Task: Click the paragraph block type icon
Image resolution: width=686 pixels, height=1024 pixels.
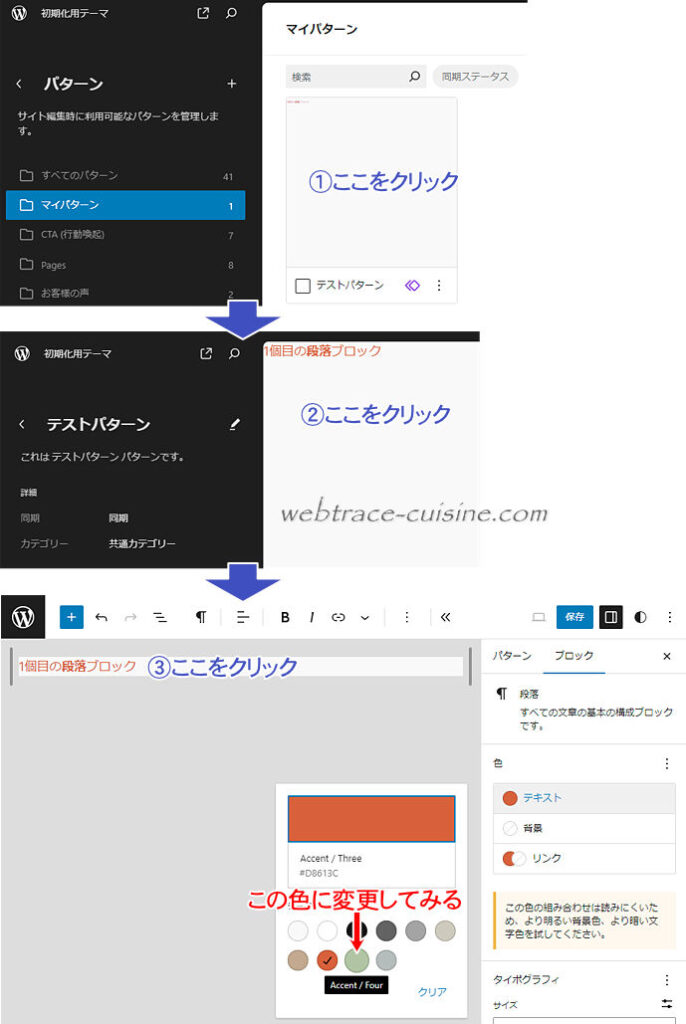Action: pos(201,617)
